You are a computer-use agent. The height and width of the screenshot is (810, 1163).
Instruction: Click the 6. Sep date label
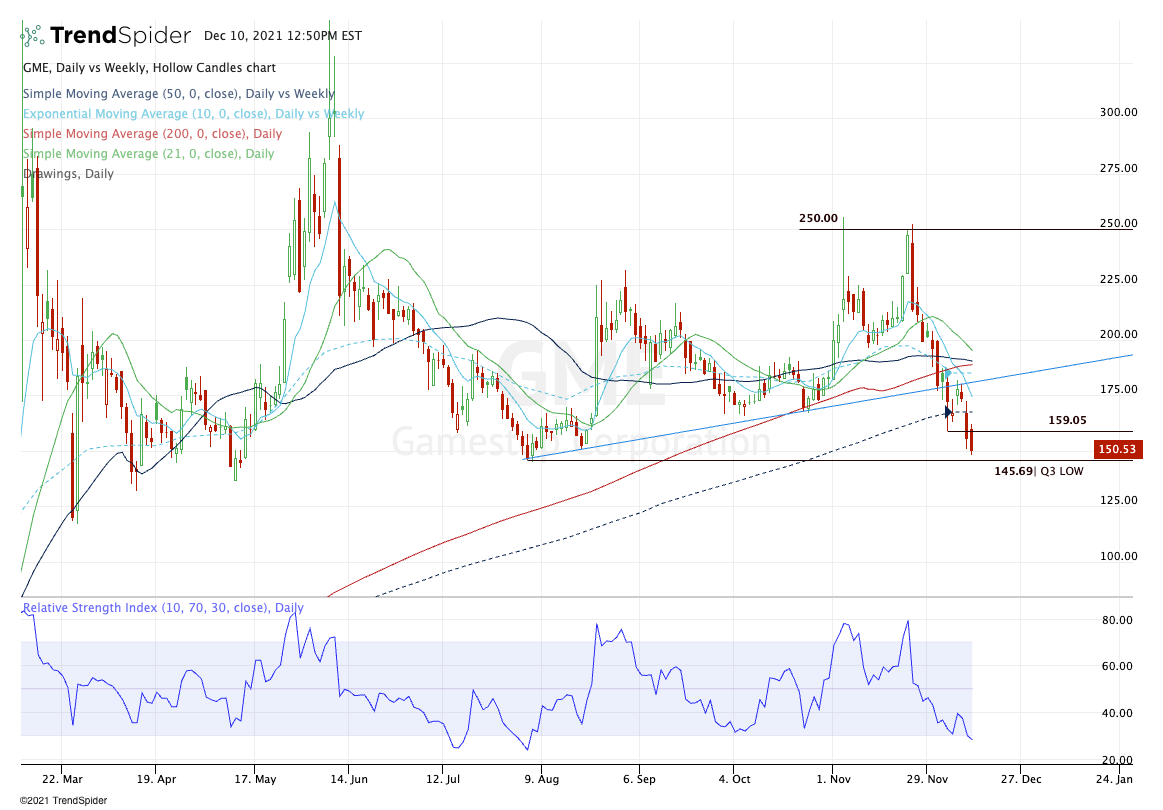point(639,779)
